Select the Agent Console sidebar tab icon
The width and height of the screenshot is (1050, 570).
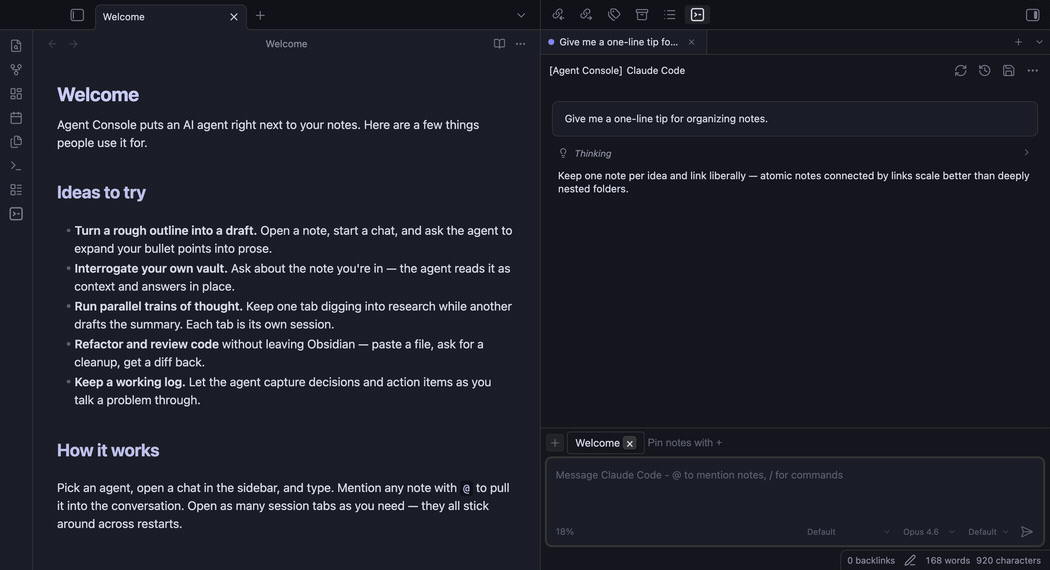[x=697, y=15]
